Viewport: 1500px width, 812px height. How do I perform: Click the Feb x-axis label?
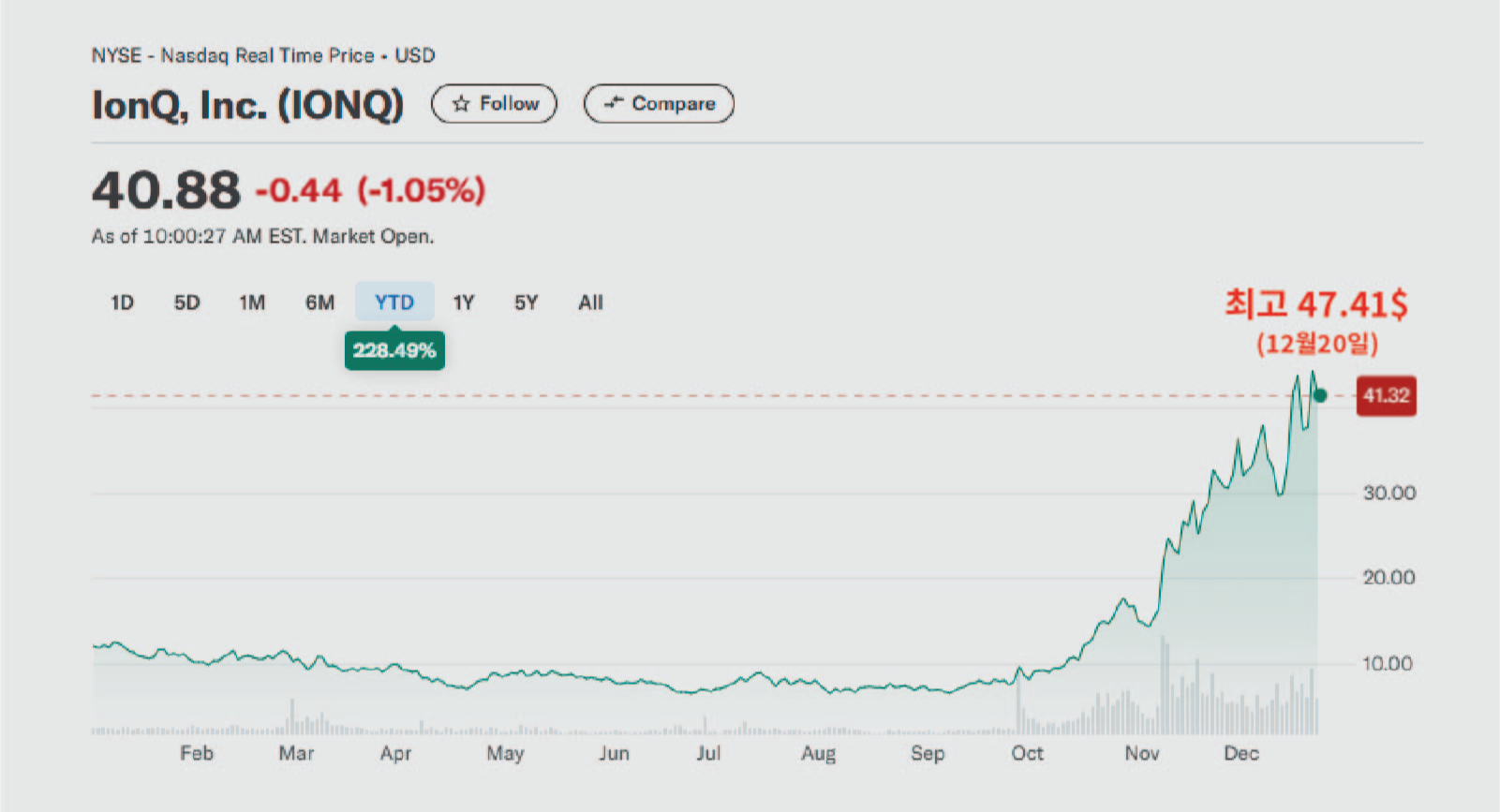tap(197, 753)
